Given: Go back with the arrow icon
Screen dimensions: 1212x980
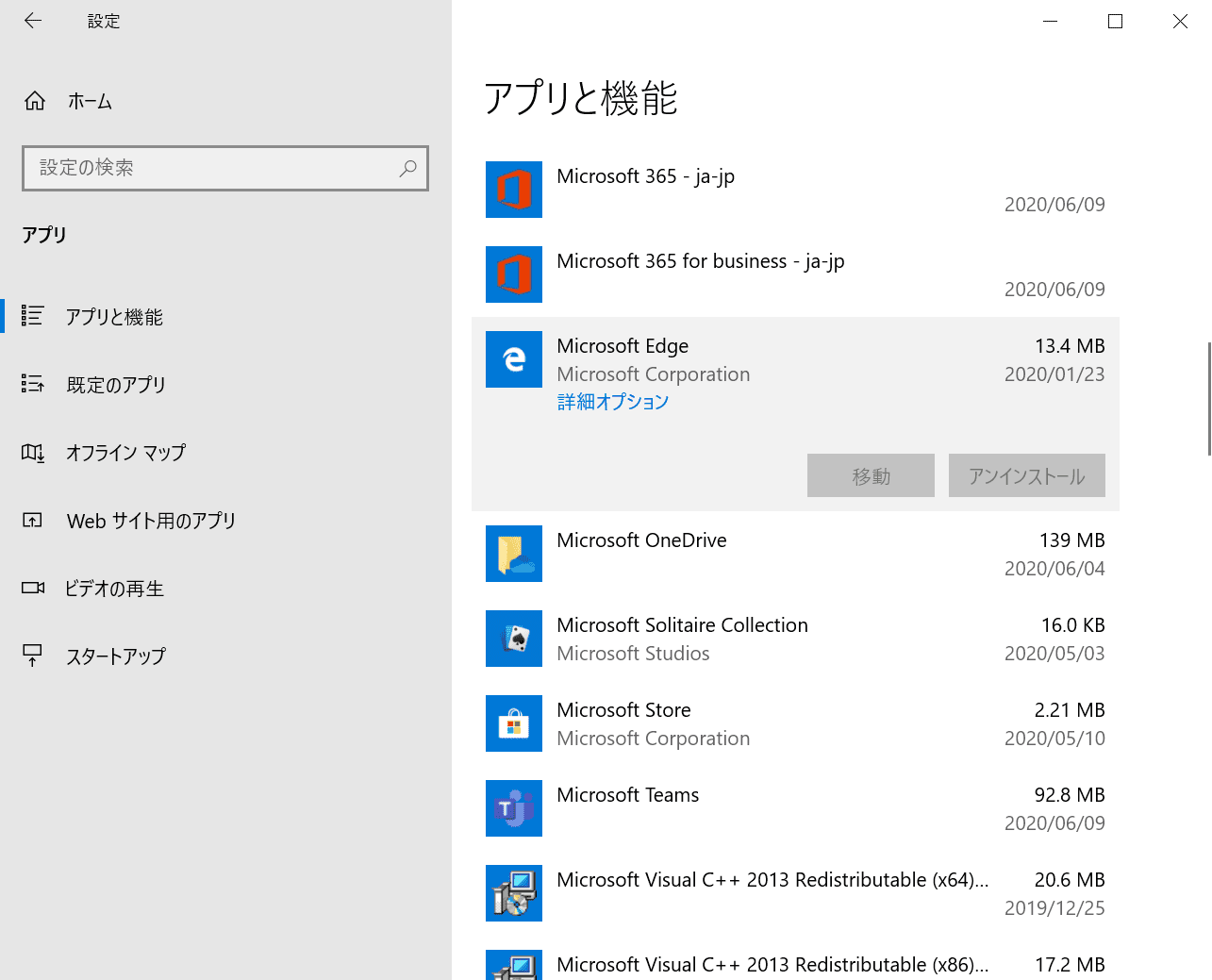Looking at the screenshot, I should click(x=33, y=21).
